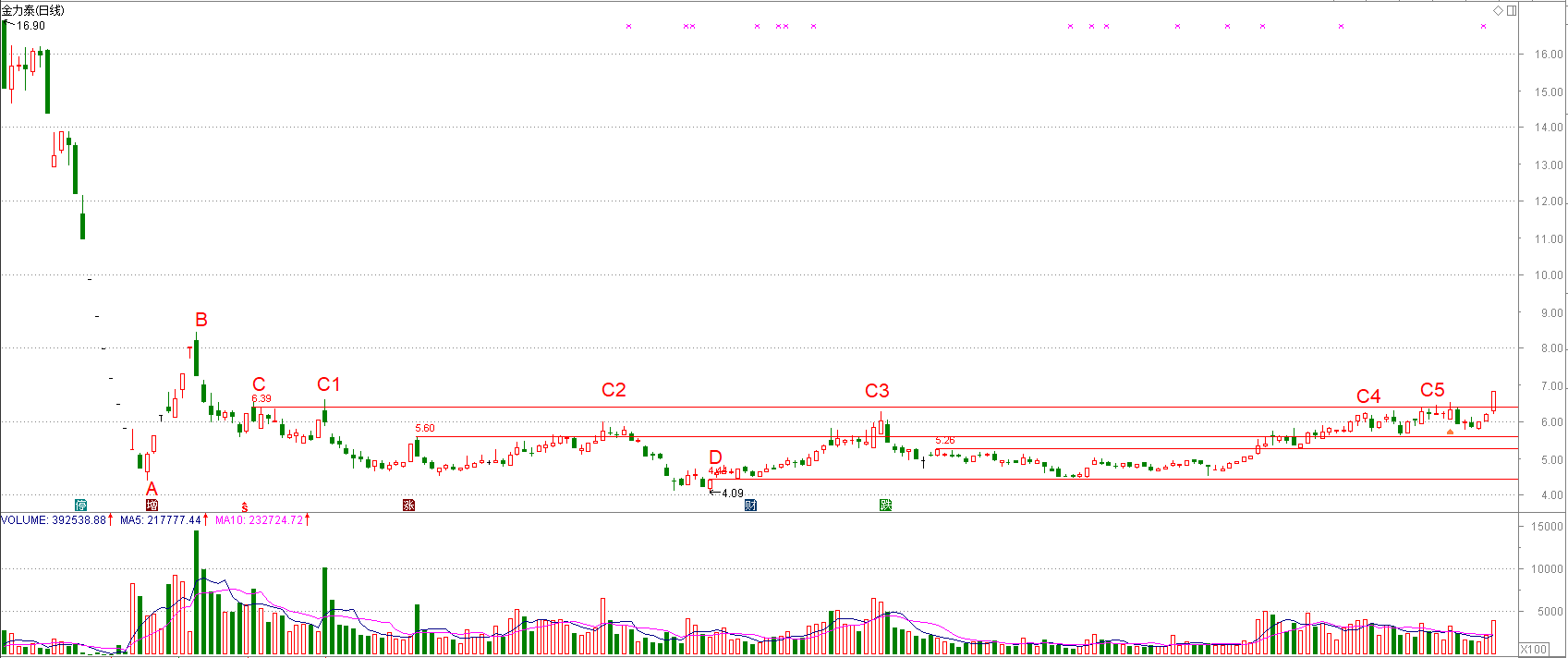Click the magenta MA10: 232724.72 readout
The image size is (1568, 658).
(x=259, y=520)
